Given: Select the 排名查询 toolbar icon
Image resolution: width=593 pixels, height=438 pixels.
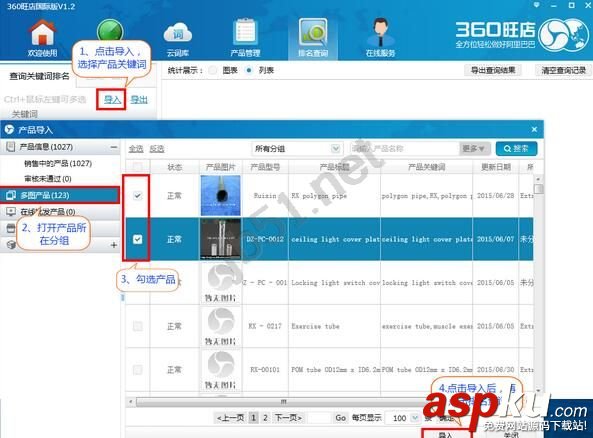Looking at the screenshot, I should (x=313, y=38).
